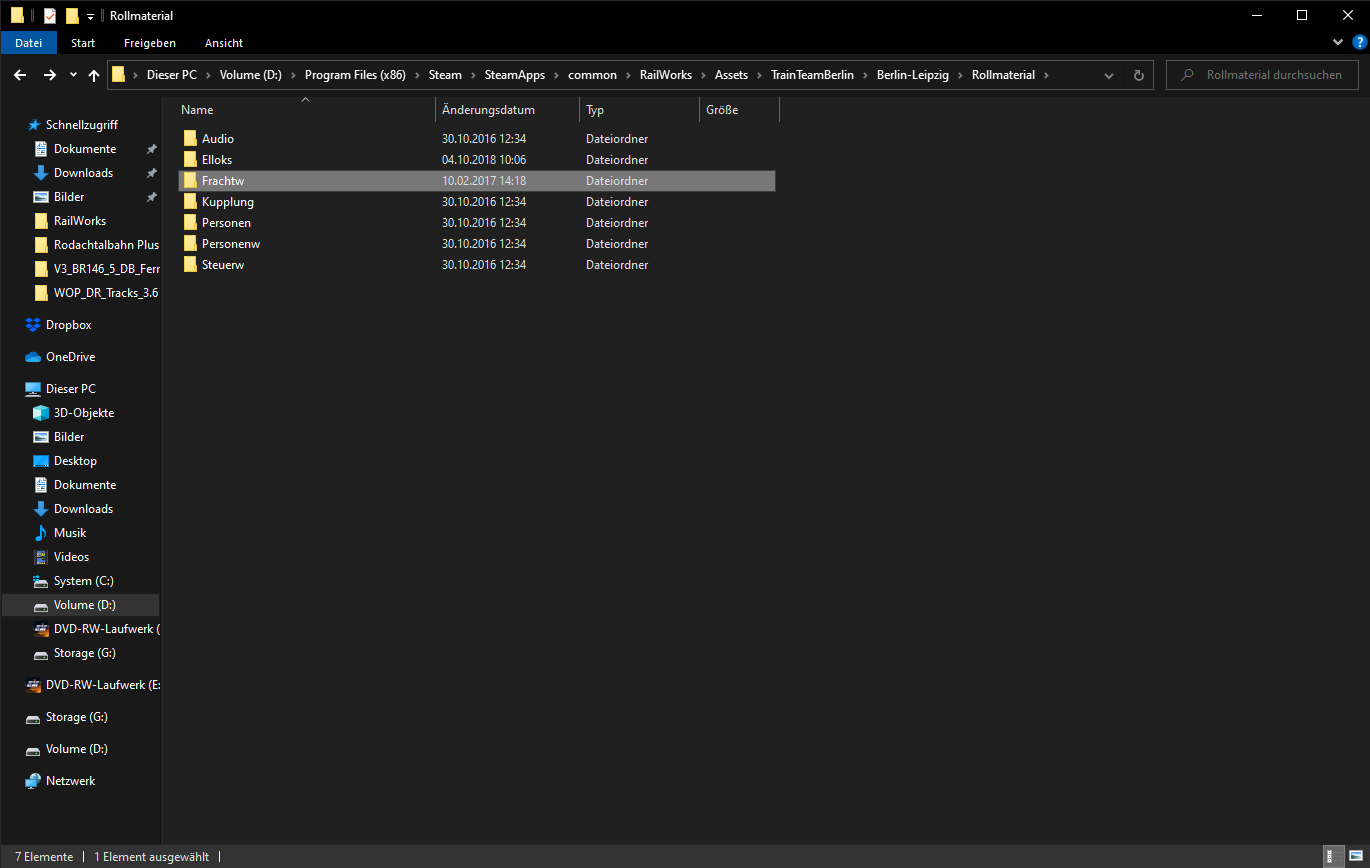1370x868 pixels.
Task: Select the Personenw folder name
Action: click(231, 244)
